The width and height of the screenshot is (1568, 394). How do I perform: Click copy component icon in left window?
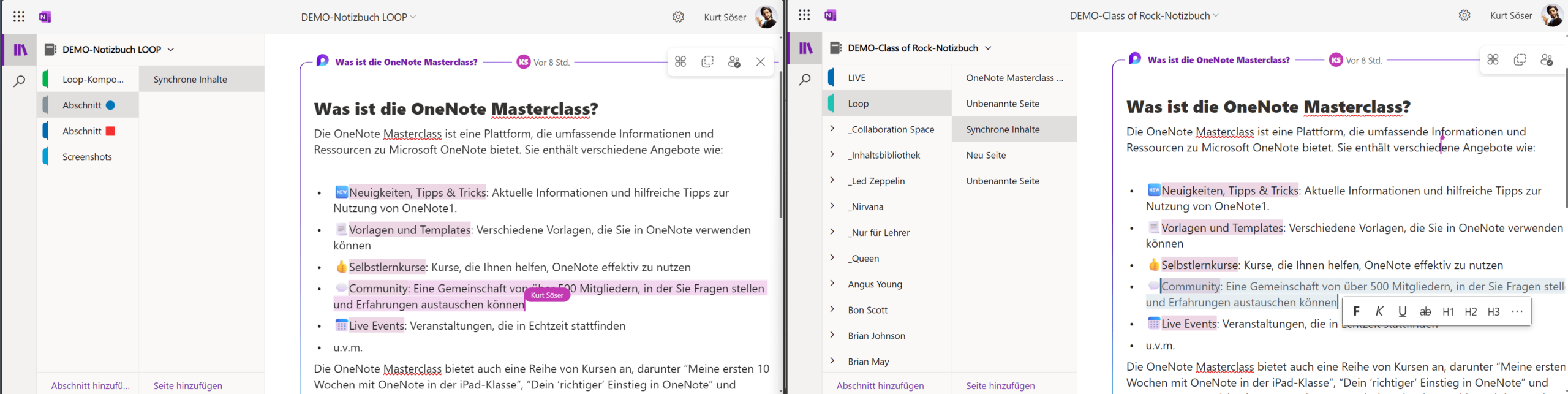707,61
